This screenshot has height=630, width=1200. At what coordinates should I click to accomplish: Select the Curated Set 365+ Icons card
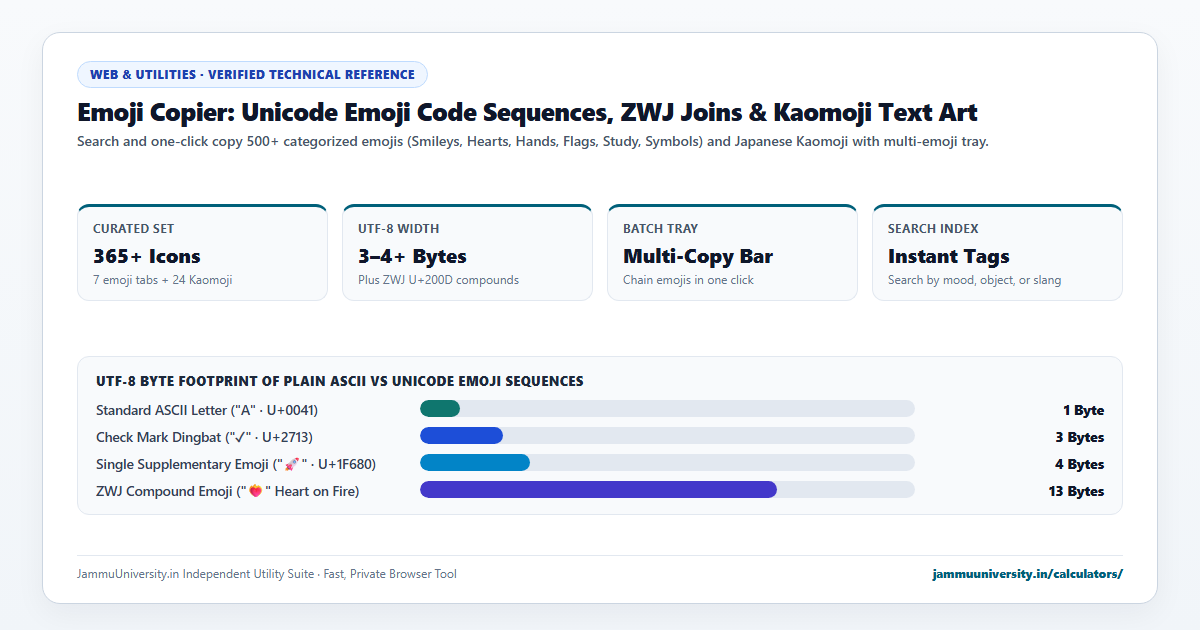click(x=202, y=252)
